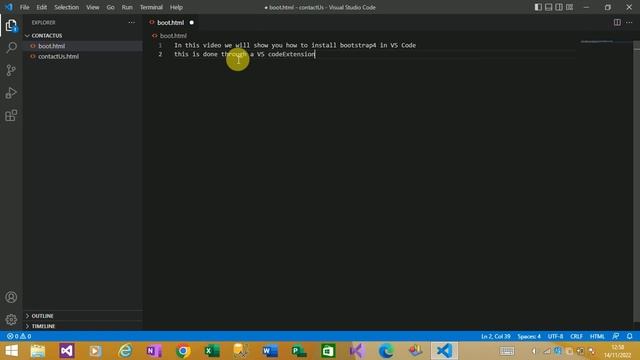Open the Customize Layout control

569,7
